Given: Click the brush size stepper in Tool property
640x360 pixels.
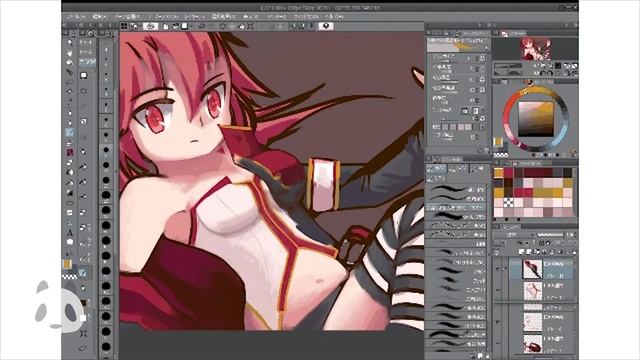Looking at the screenshot, I should click(477, 59).
